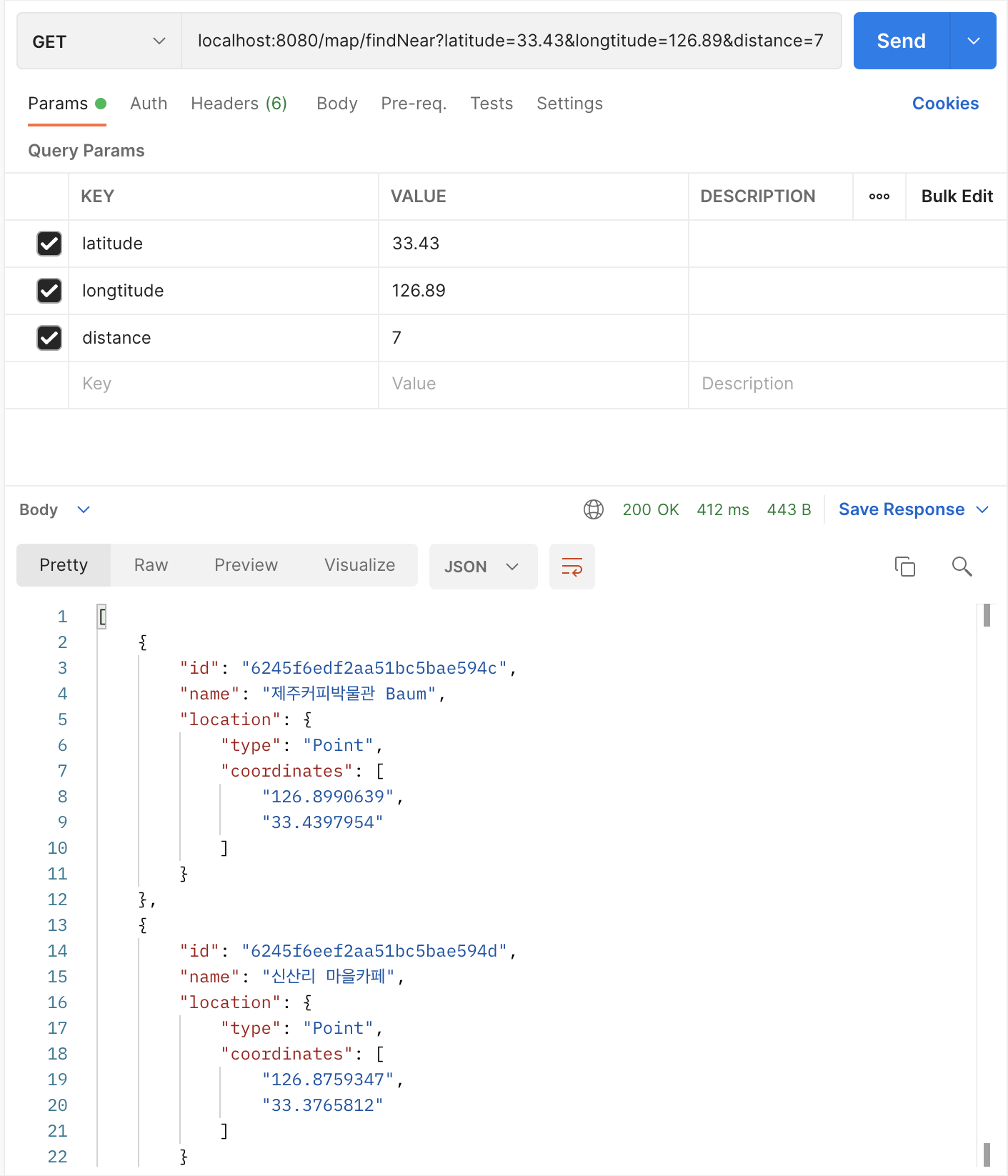Click line number 13 in response gutter

(57, 925)
